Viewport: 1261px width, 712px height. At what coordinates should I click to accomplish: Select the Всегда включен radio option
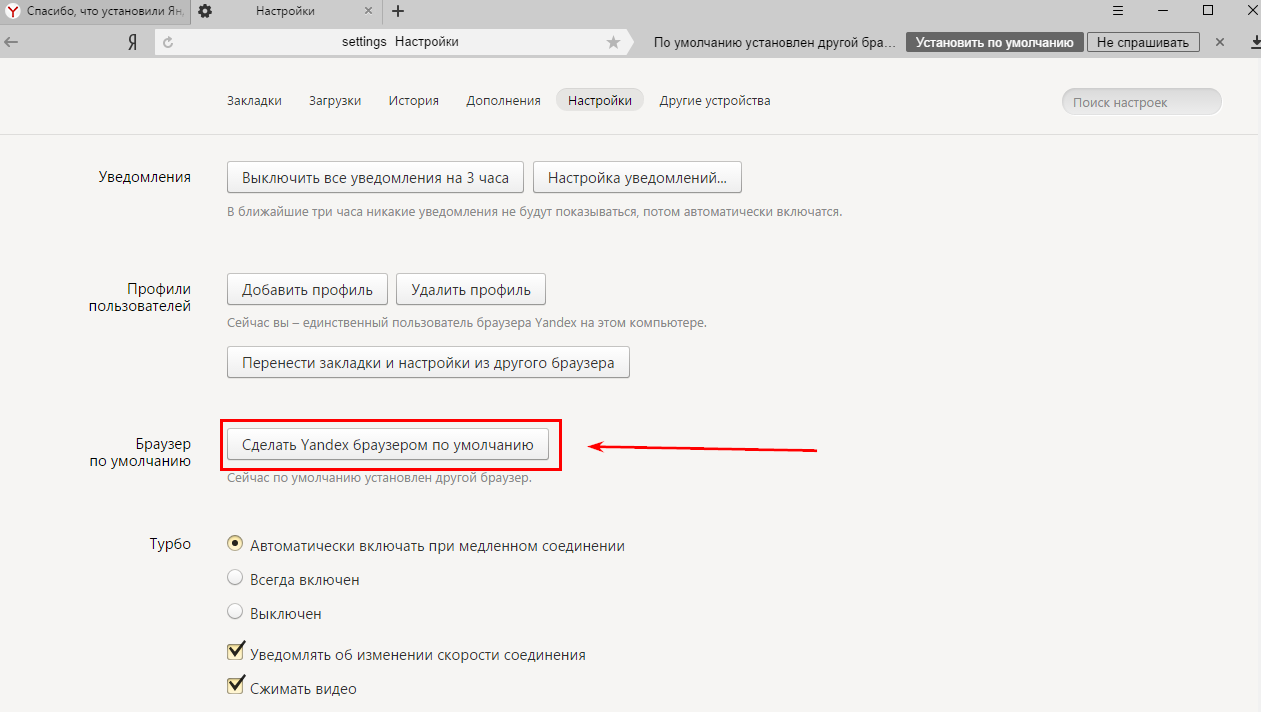(x=235, y=577)
